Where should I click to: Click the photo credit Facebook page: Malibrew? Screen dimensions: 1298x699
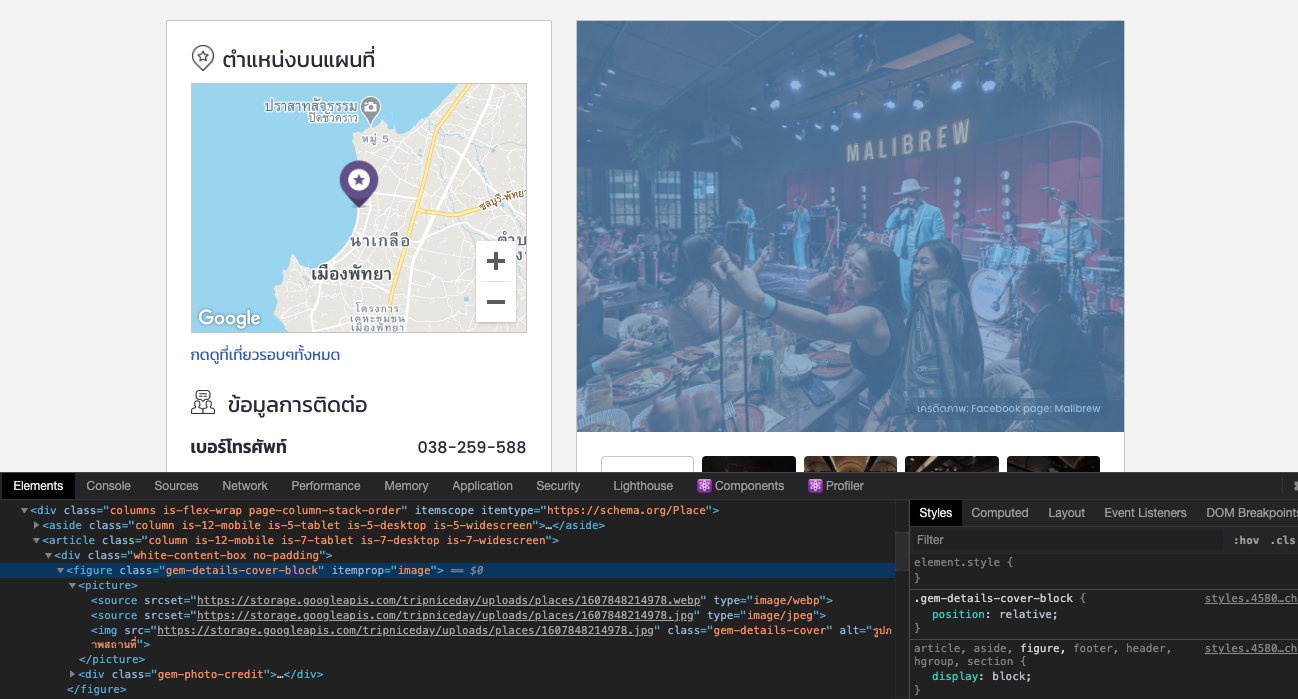[1008, 408]
